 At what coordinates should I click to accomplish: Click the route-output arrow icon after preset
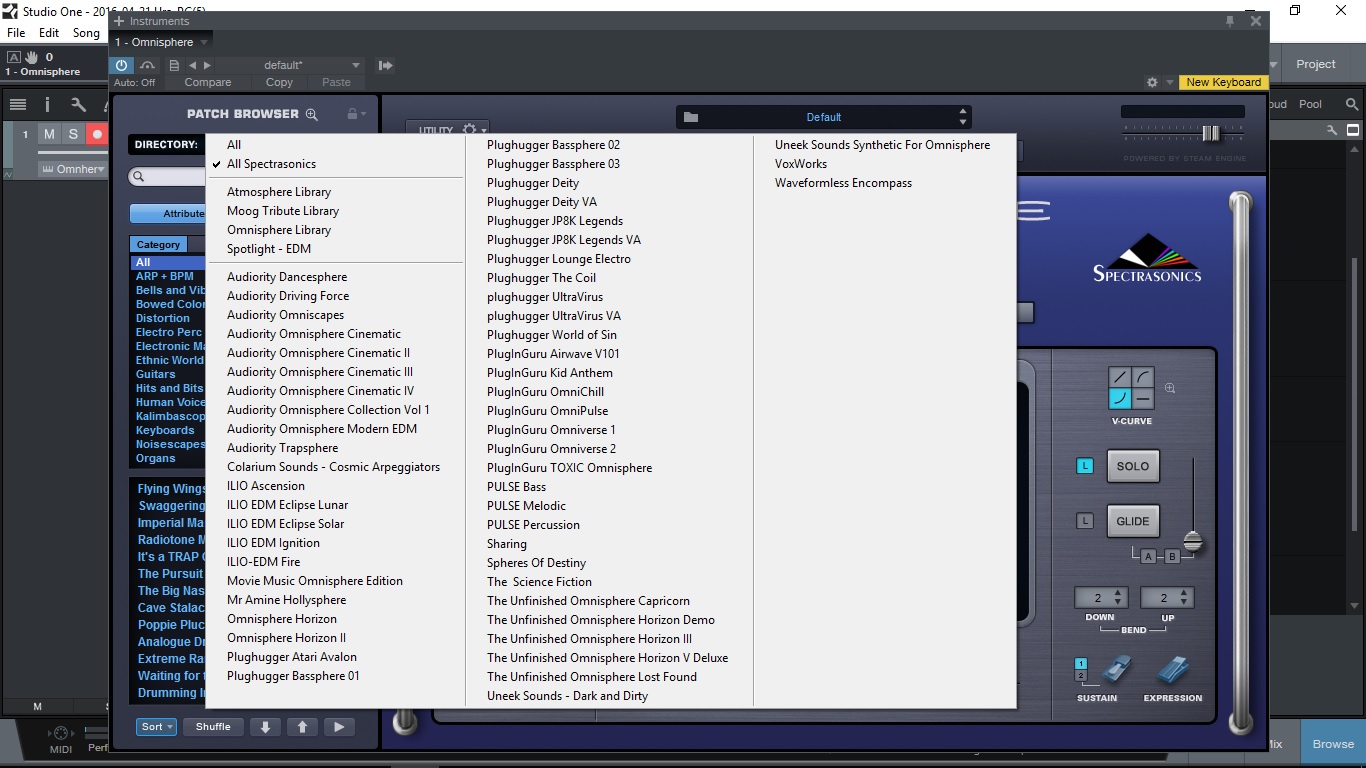385,65
